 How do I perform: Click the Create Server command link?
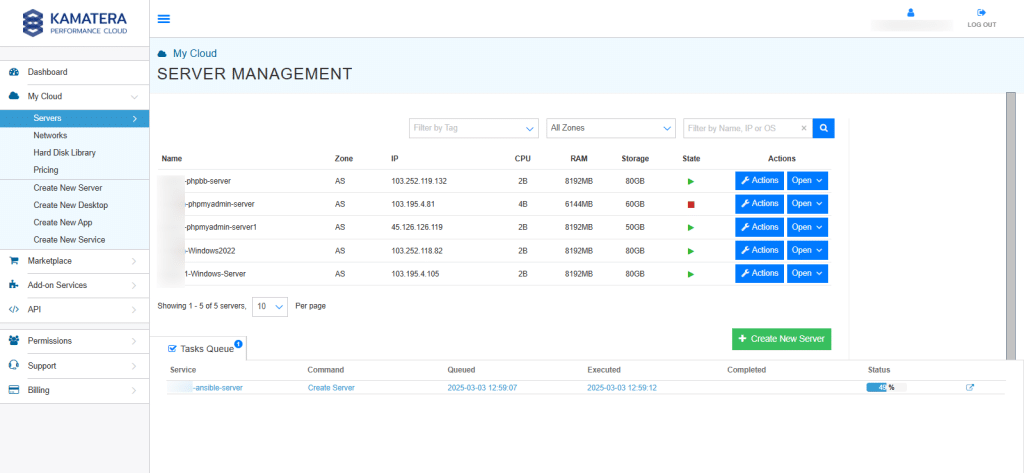tap(331, 387)
